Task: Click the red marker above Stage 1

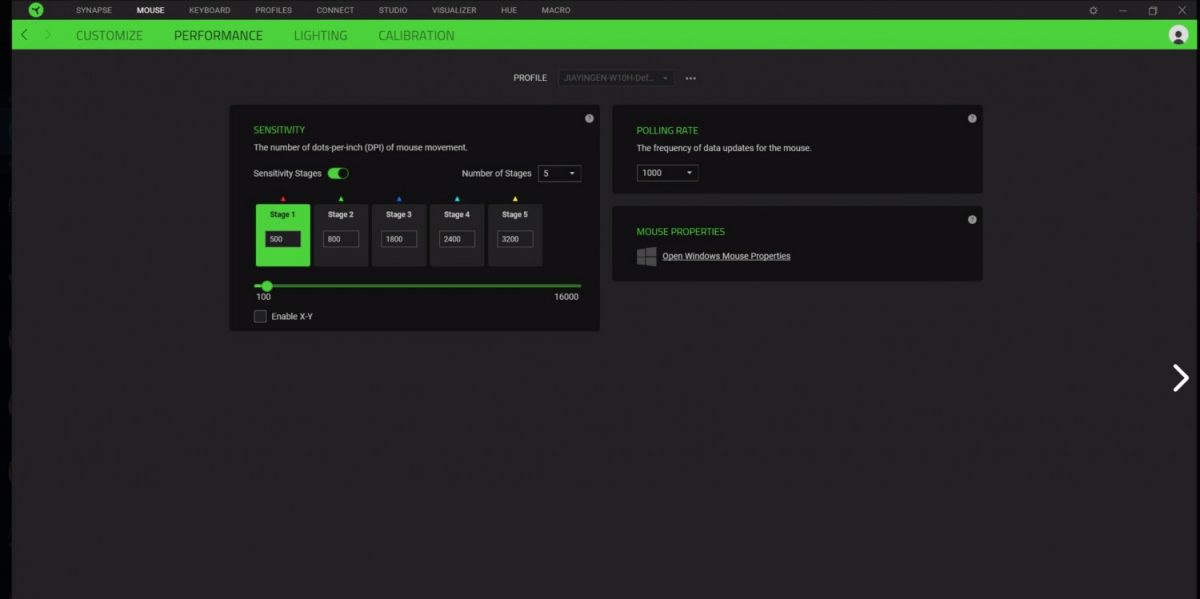Action: pyautogui.click(x=283, y=199)
